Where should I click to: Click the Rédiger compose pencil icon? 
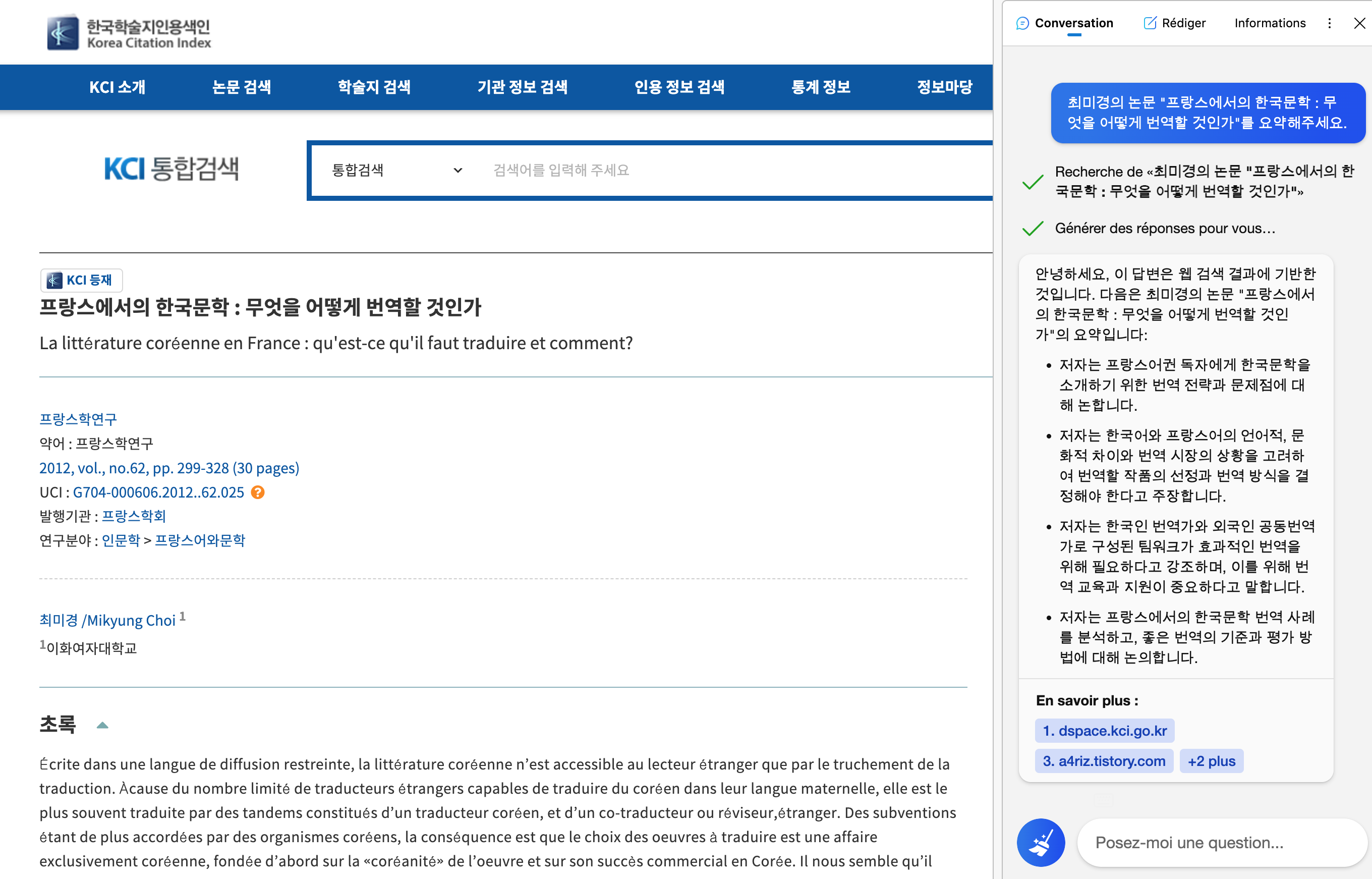1150,23
